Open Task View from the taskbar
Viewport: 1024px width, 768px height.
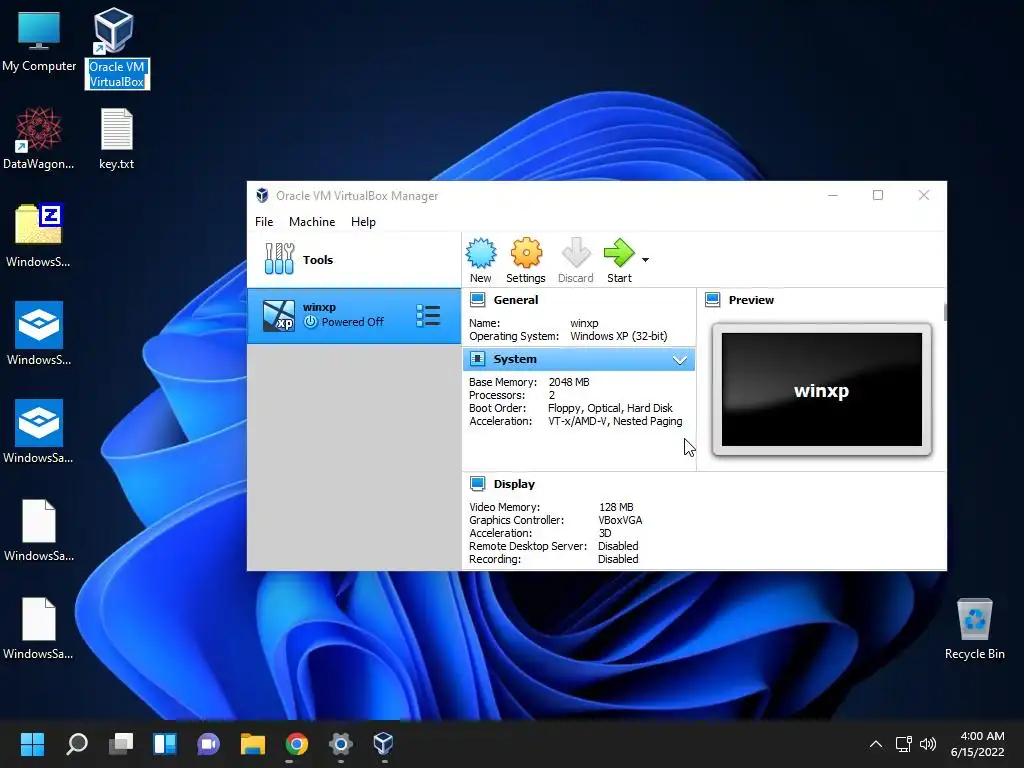[x=121, y=744]
